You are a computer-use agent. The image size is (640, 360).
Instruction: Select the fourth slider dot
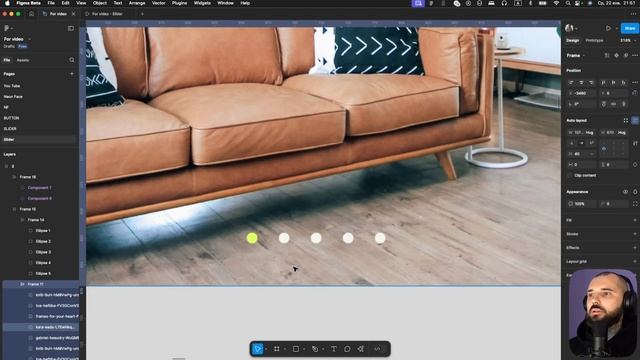click(348, 238)
